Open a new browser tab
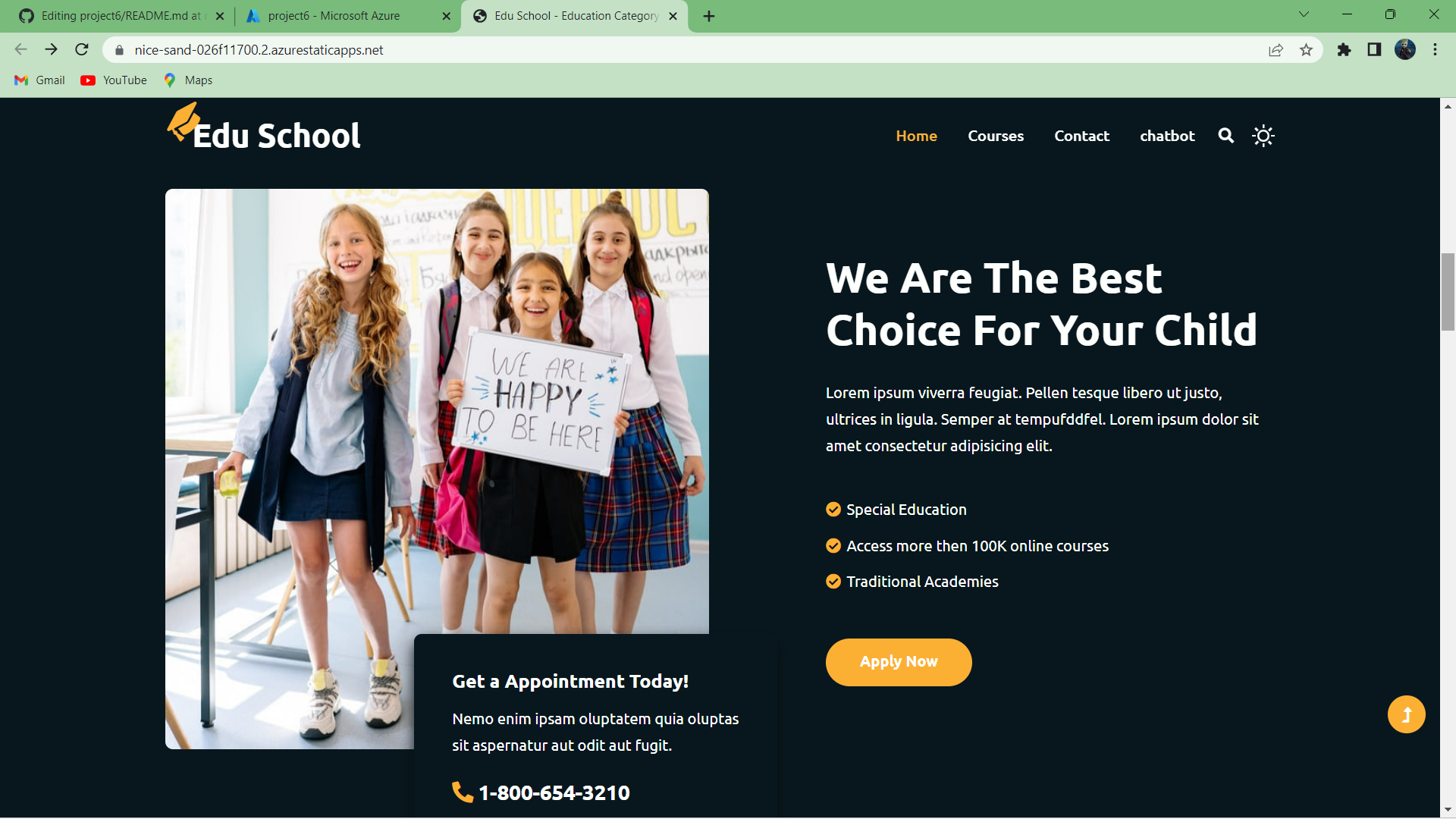Viewport: 1456px width, 819px height. tap(708, 16)
